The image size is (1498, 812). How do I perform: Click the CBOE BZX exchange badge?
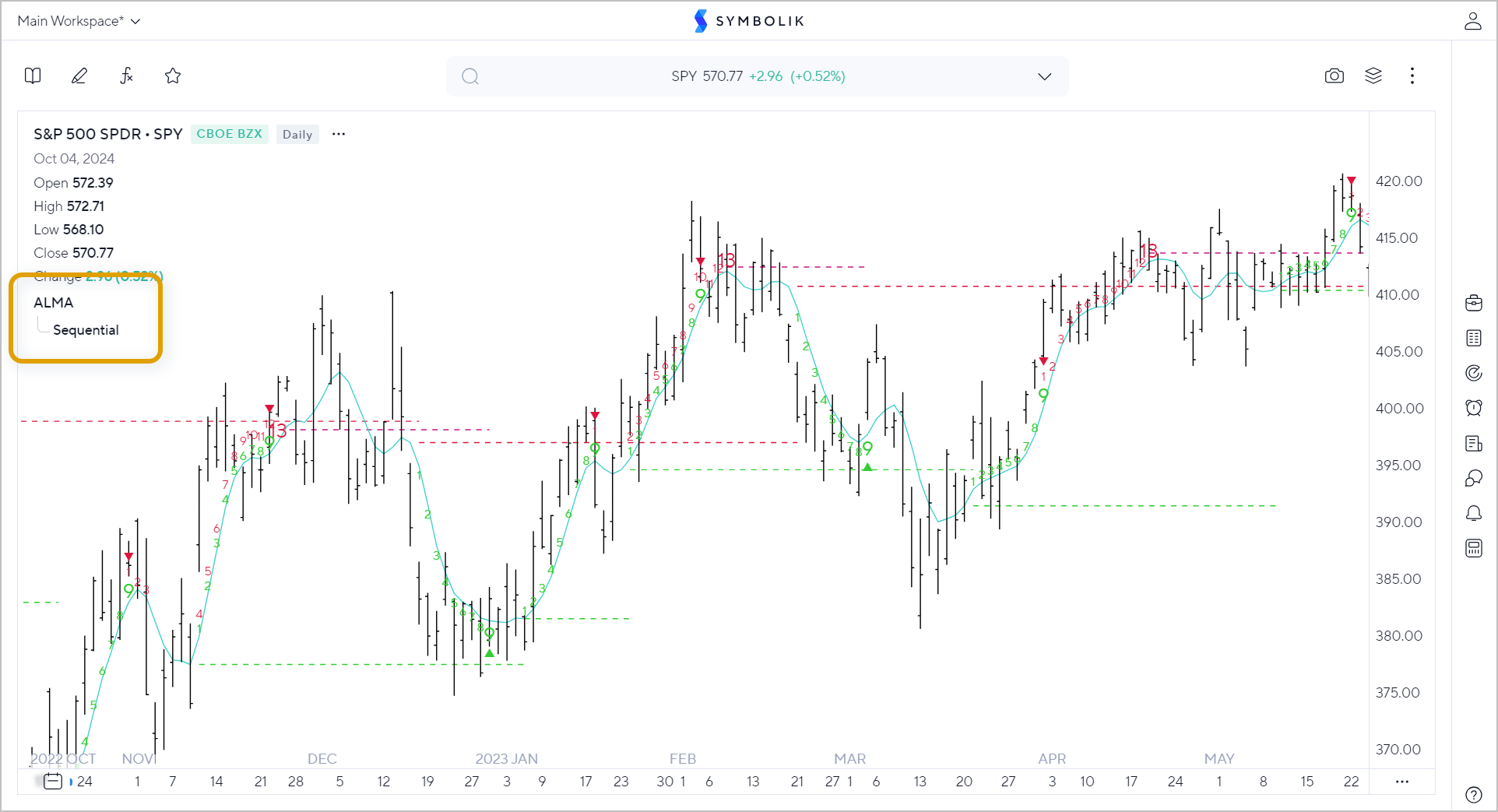tap(230, 134)
